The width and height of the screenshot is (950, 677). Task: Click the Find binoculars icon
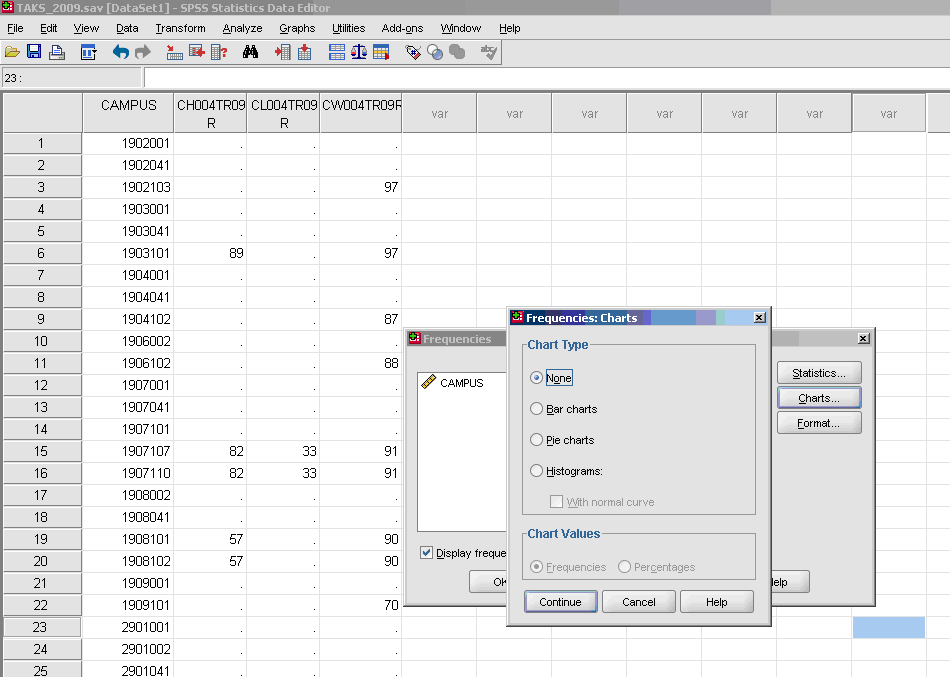250,52
